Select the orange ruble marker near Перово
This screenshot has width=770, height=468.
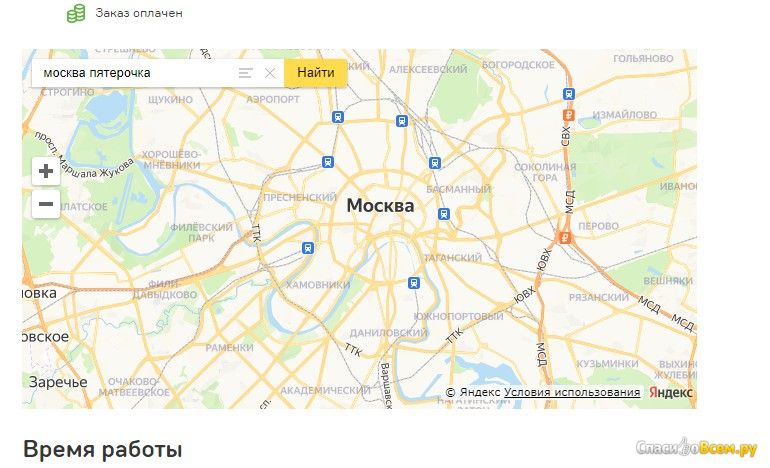tap(565, 238)
